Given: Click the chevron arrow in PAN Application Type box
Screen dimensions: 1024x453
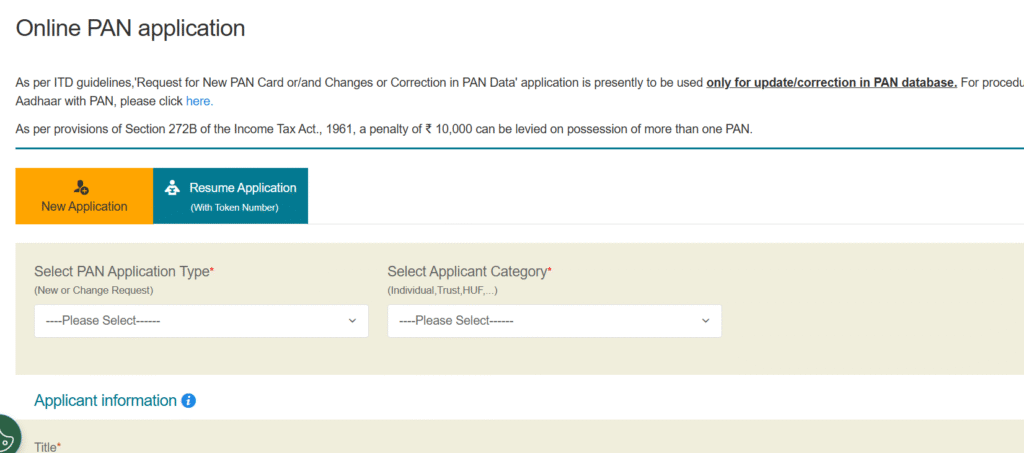Looking at the screenshot, I should coord(352,321).
